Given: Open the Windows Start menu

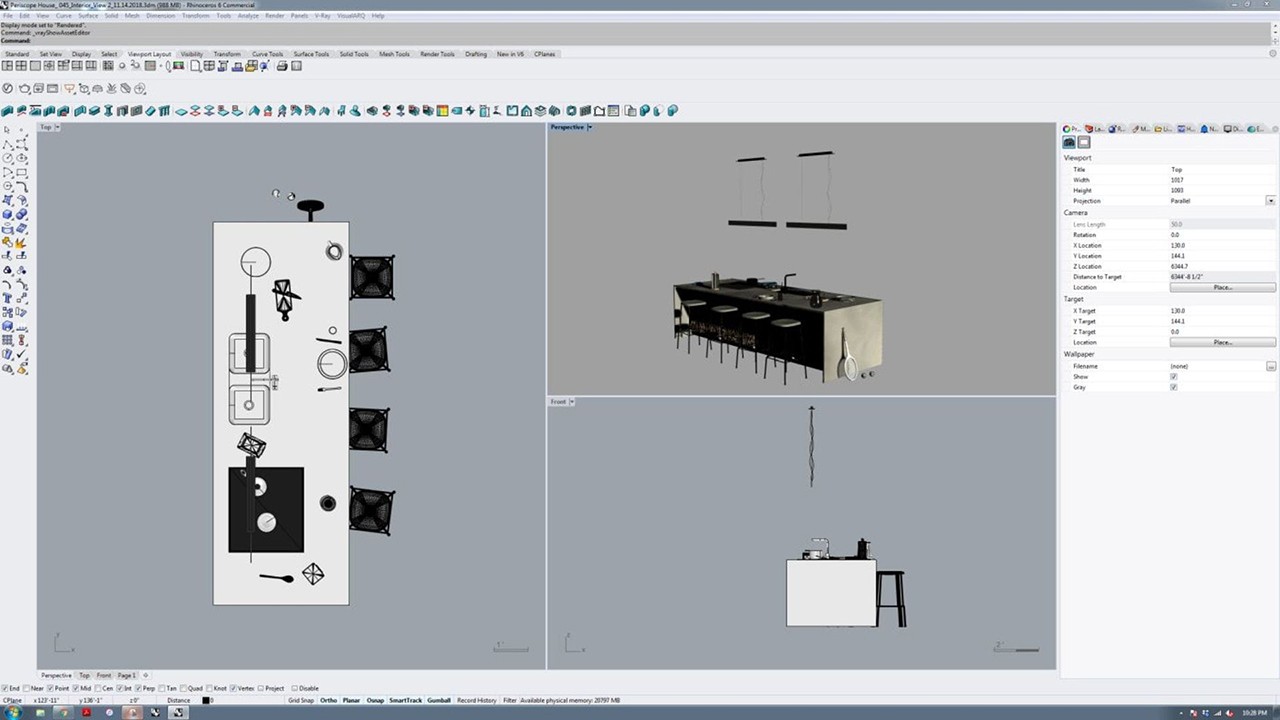Looking at the screenshot, I should point(13,712).
